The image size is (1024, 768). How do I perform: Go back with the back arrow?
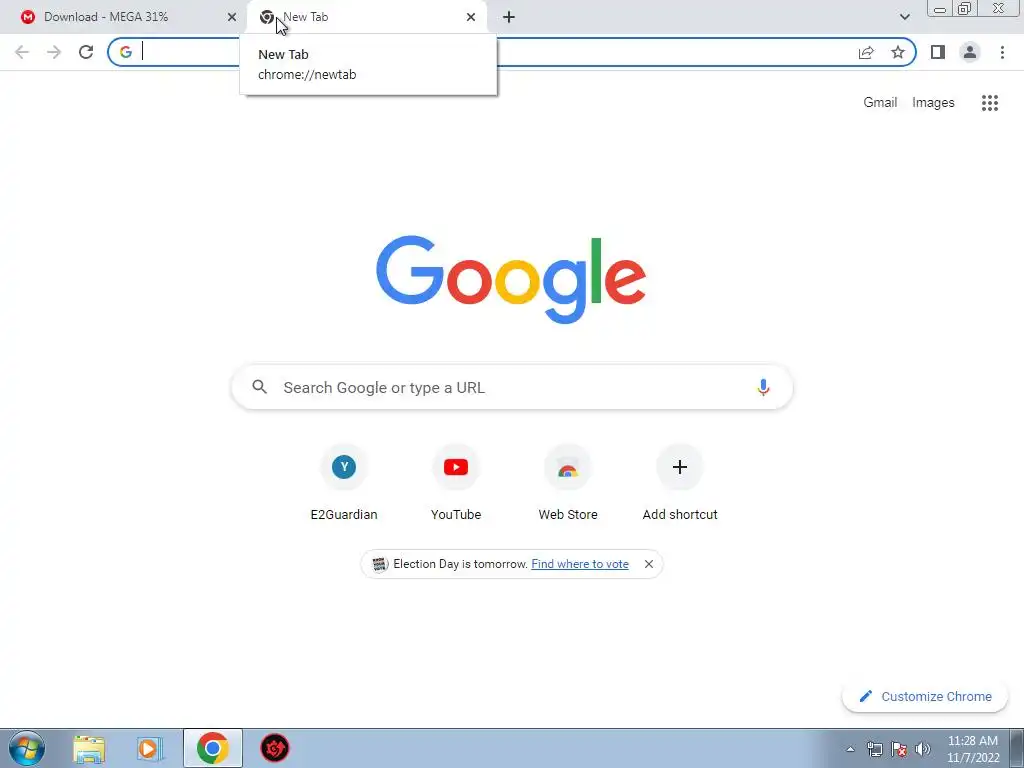tap(22, 52)
